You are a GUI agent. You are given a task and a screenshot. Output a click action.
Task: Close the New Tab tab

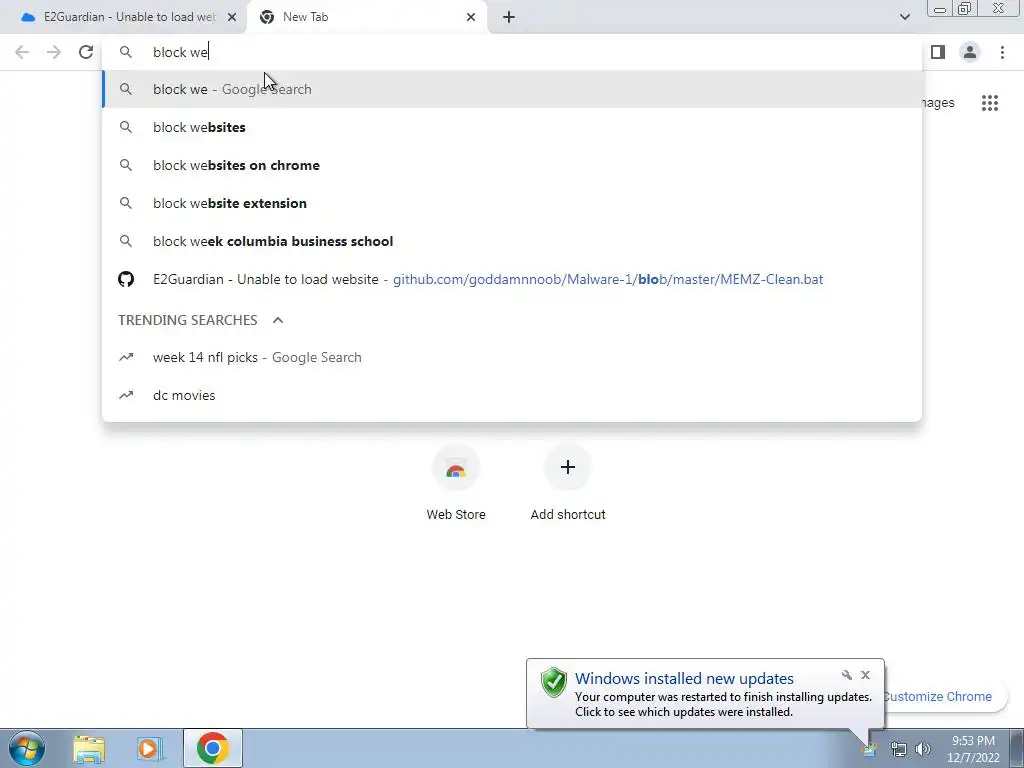pos(471,17)
